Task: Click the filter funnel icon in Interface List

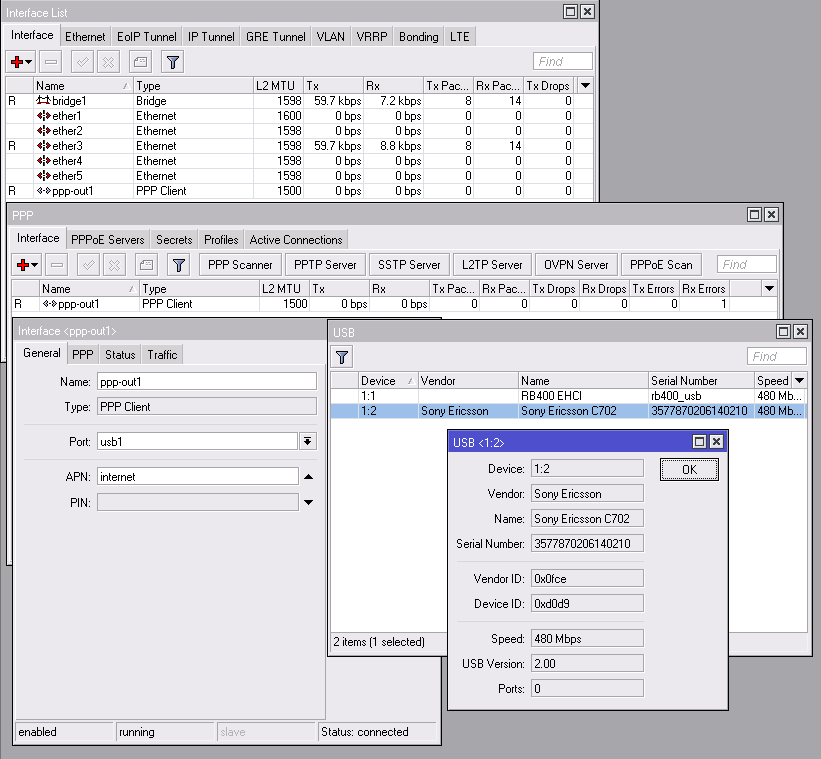Action: pyautogui.click(x=173, y=62)
